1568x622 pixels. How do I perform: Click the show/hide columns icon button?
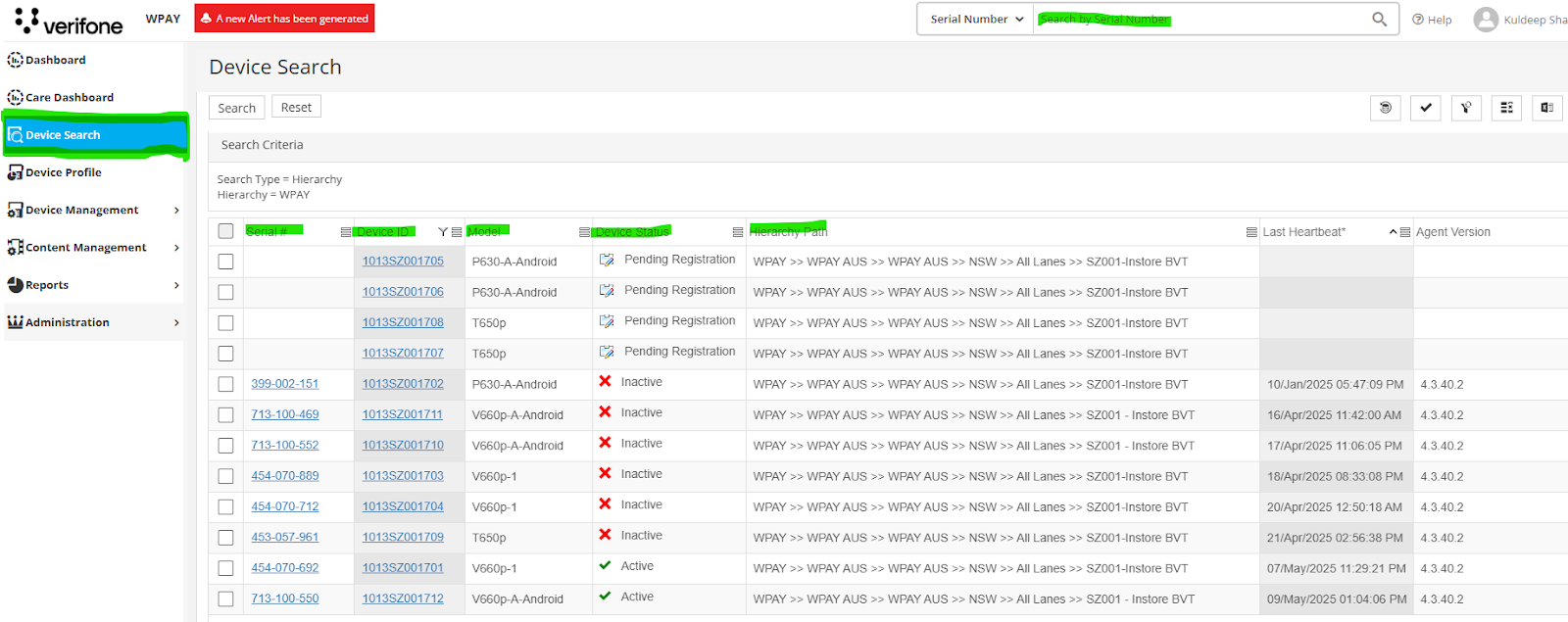click(1506, 108)
